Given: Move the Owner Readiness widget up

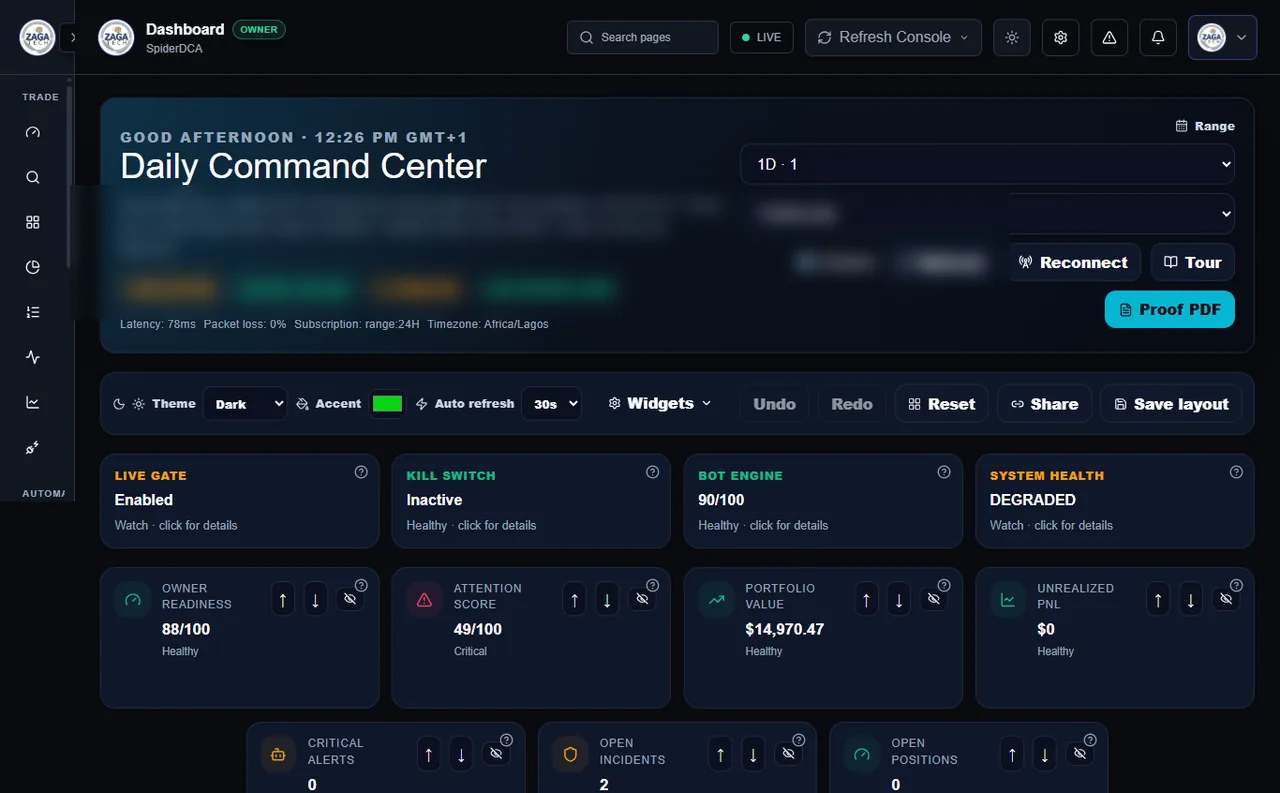Looking at the screenshot, I should (x=283, y=599).
